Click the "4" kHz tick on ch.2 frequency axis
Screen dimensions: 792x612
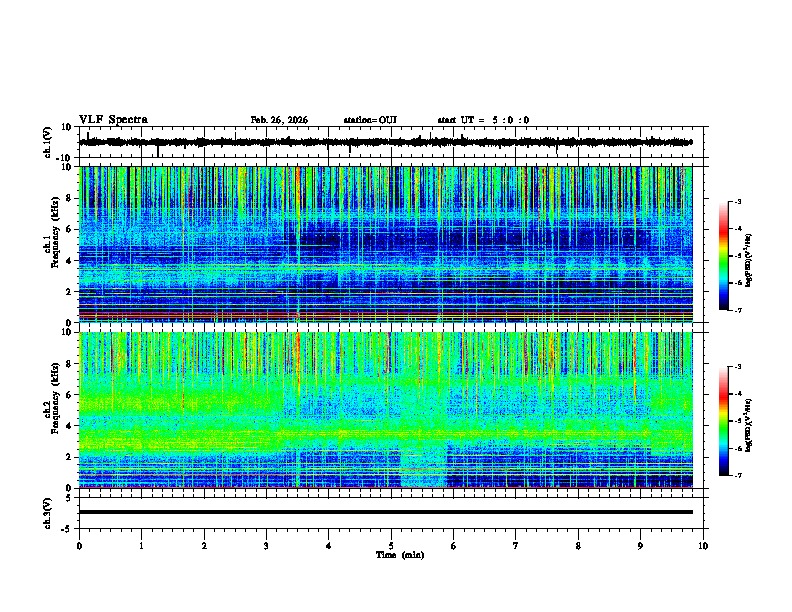pyautogui.click(x=70, y=426)
